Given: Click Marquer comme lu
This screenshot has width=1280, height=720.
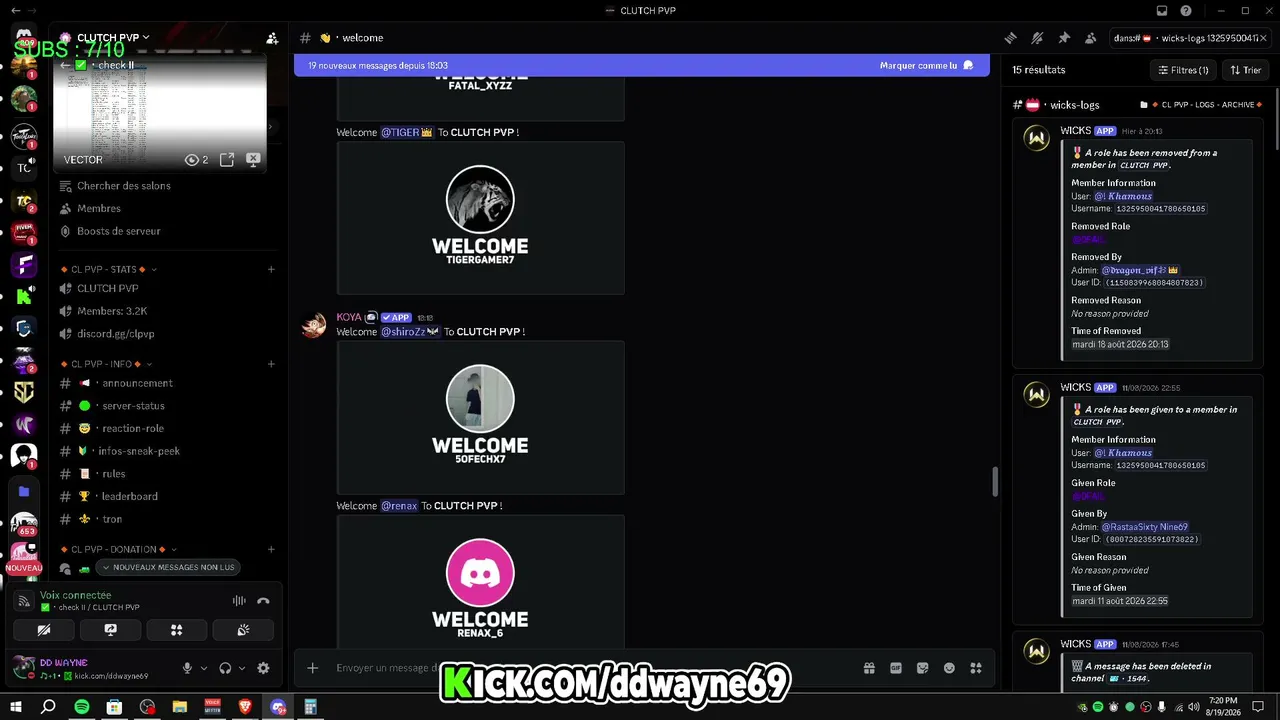Looking at the screenshot, I should 926,65.
